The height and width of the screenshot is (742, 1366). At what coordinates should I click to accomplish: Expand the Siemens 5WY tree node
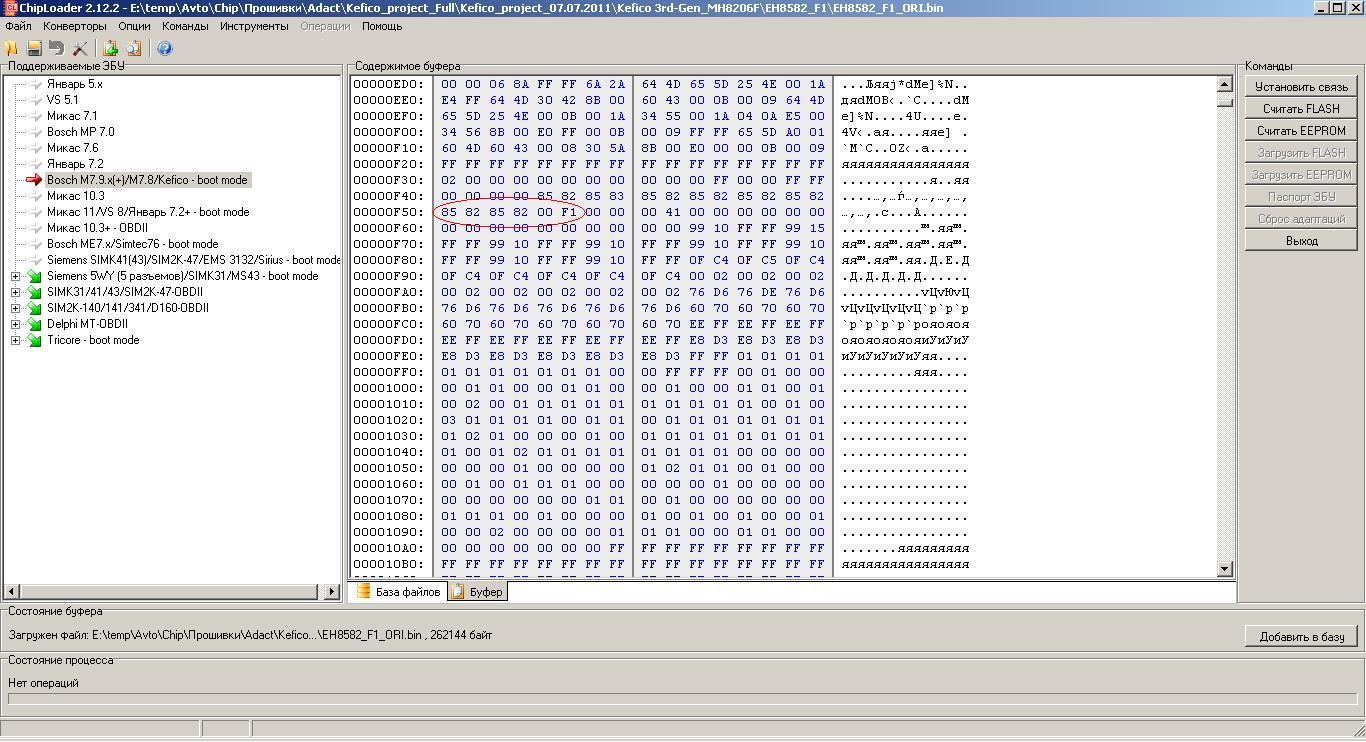[x=16, y=276]
